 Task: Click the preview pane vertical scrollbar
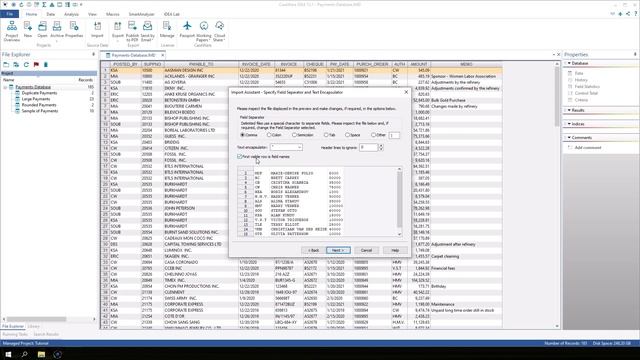(x=399, y=200)
